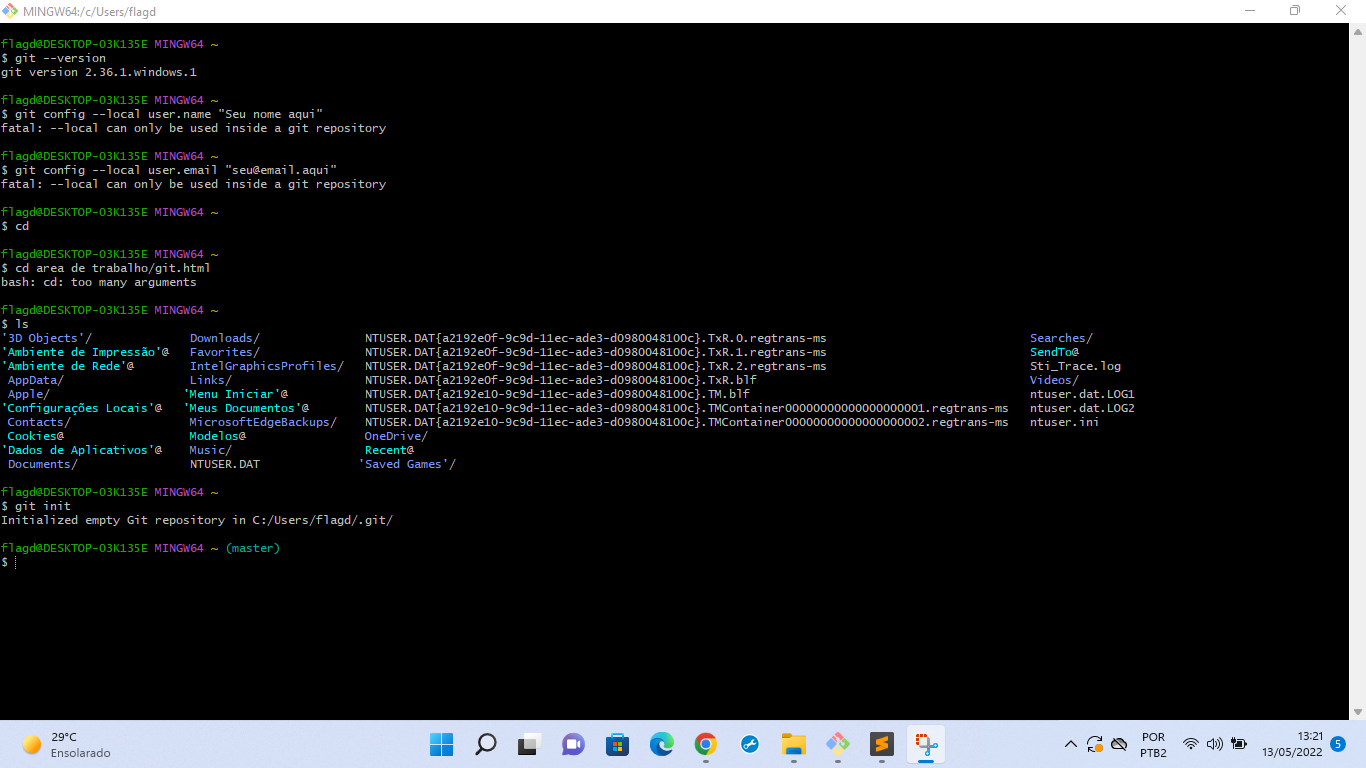Open Wi-Fi network tray icon
This screenshot has width=1366, height=768.
pyautogui.click(x=1191, y=744)
